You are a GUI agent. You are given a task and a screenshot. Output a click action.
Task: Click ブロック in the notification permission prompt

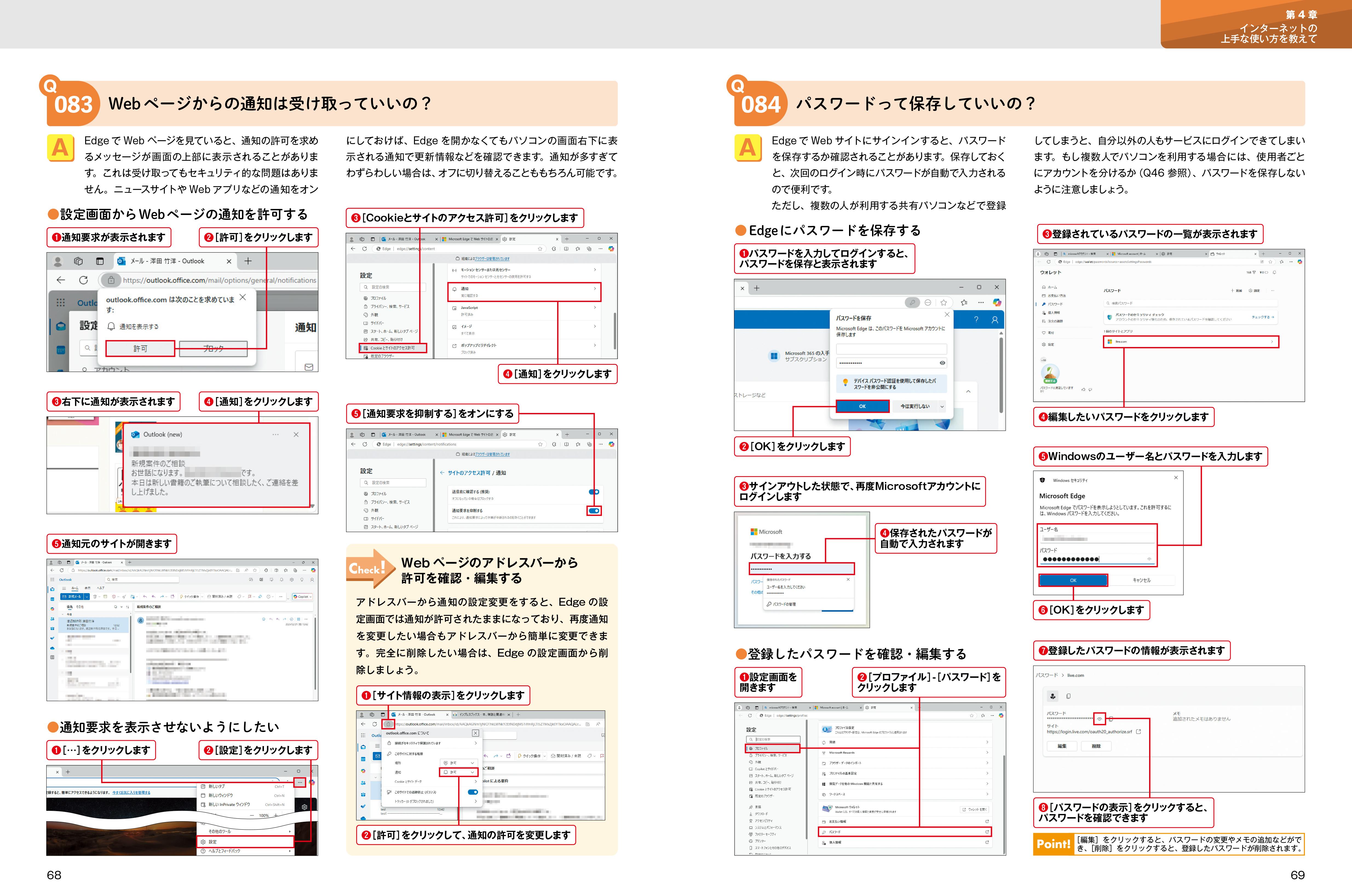(x=213, y=349)
